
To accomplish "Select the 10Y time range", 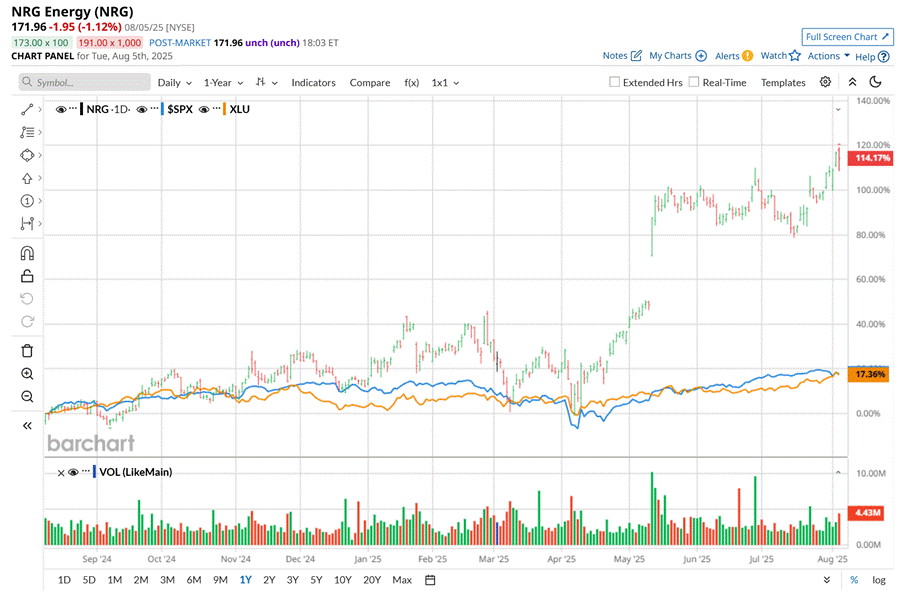I will pyautogui.click(x=343, y=580).
